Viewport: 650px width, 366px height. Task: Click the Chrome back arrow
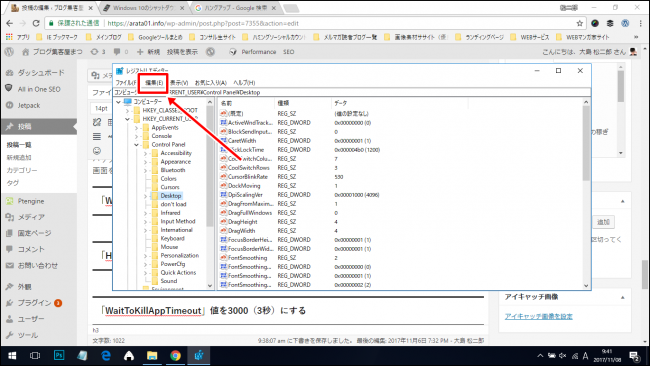(10, 23)
